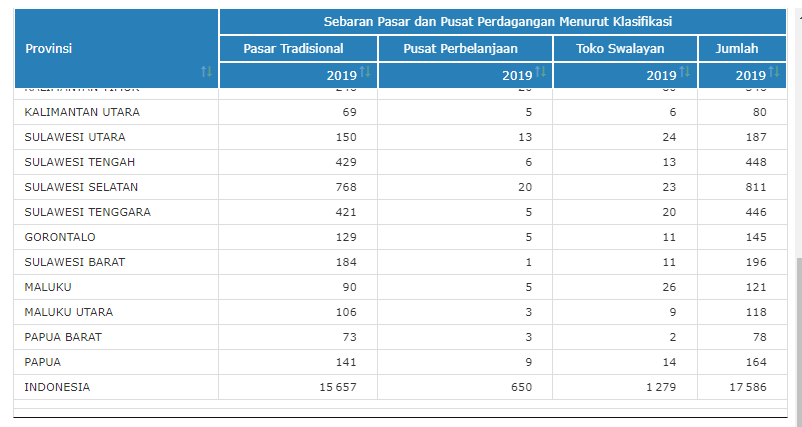The image size is (802, 427).
Task: Click Sulawesi Tengah Jumlah 448
Action: tap(756, 162)
